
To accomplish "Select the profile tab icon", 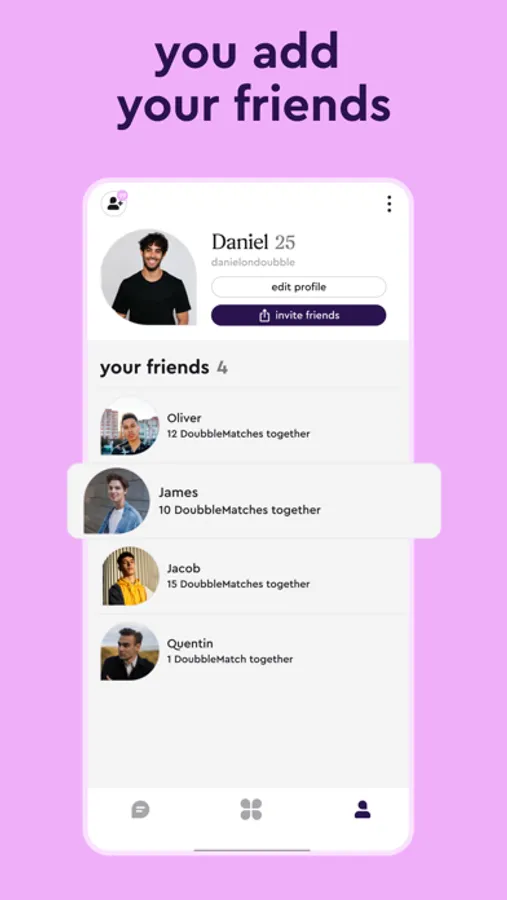I will point(362,809).
